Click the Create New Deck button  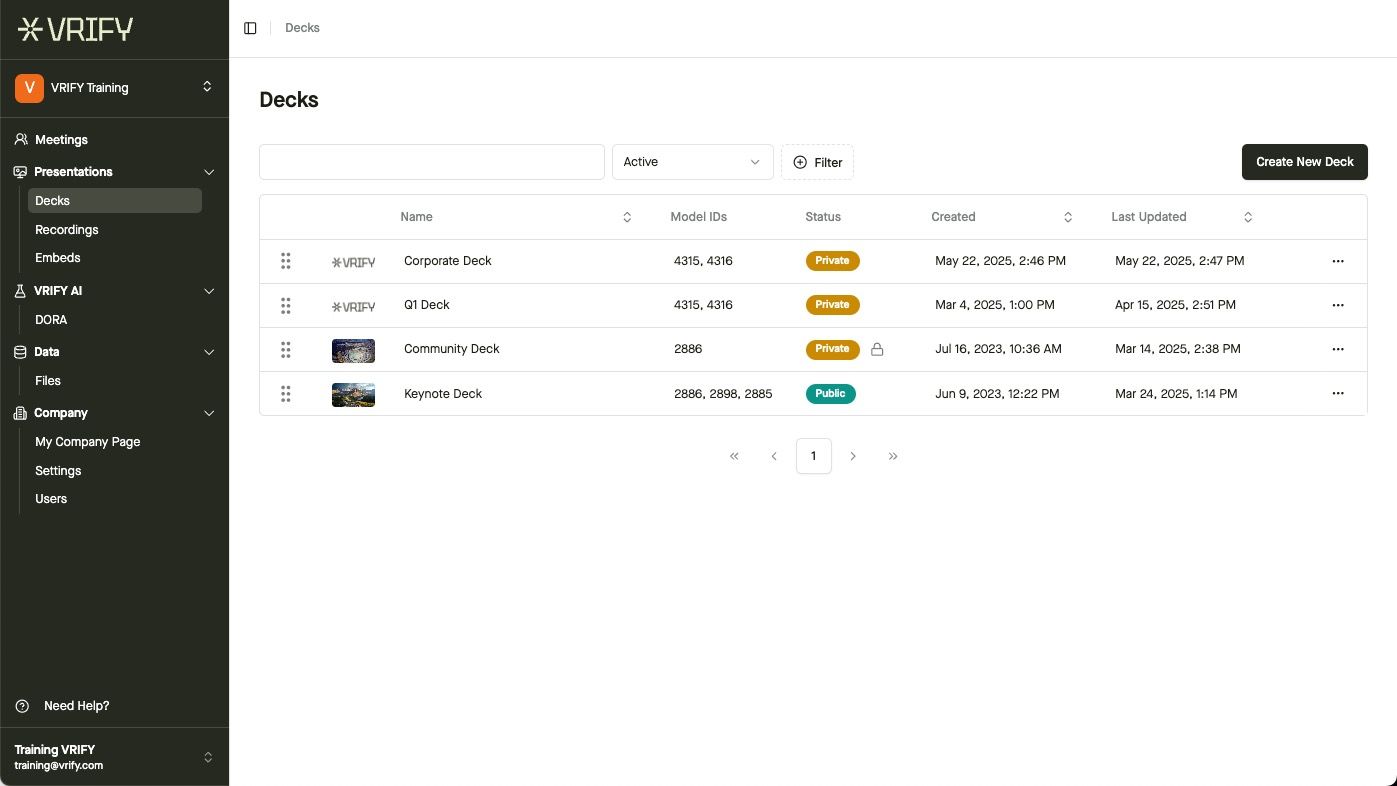(1304, 162)
